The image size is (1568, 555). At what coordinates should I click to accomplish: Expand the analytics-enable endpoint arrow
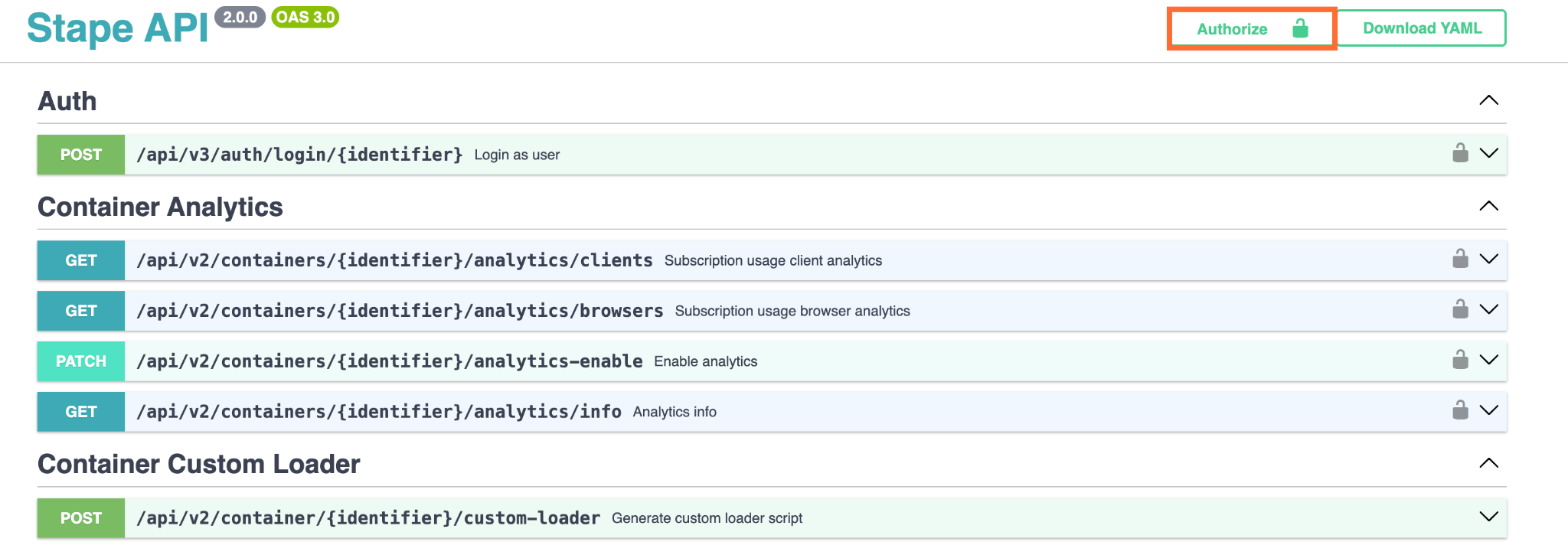[1488, 360]
